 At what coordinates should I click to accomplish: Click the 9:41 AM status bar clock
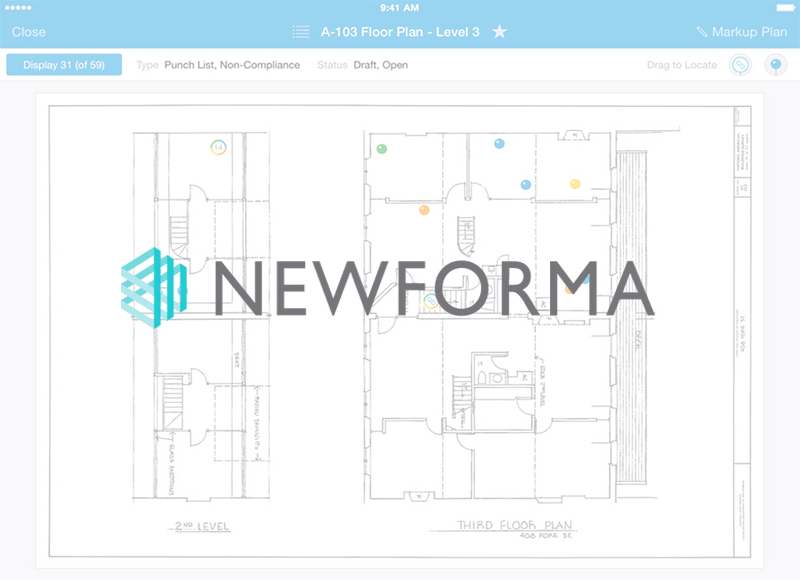(400, 7)
